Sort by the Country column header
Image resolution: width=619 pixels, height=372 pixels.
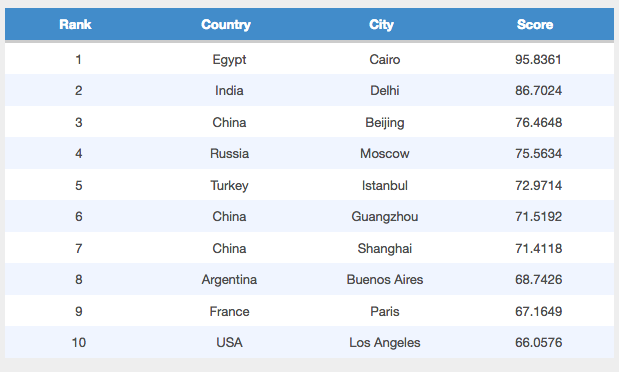click(x=226, y=24)
